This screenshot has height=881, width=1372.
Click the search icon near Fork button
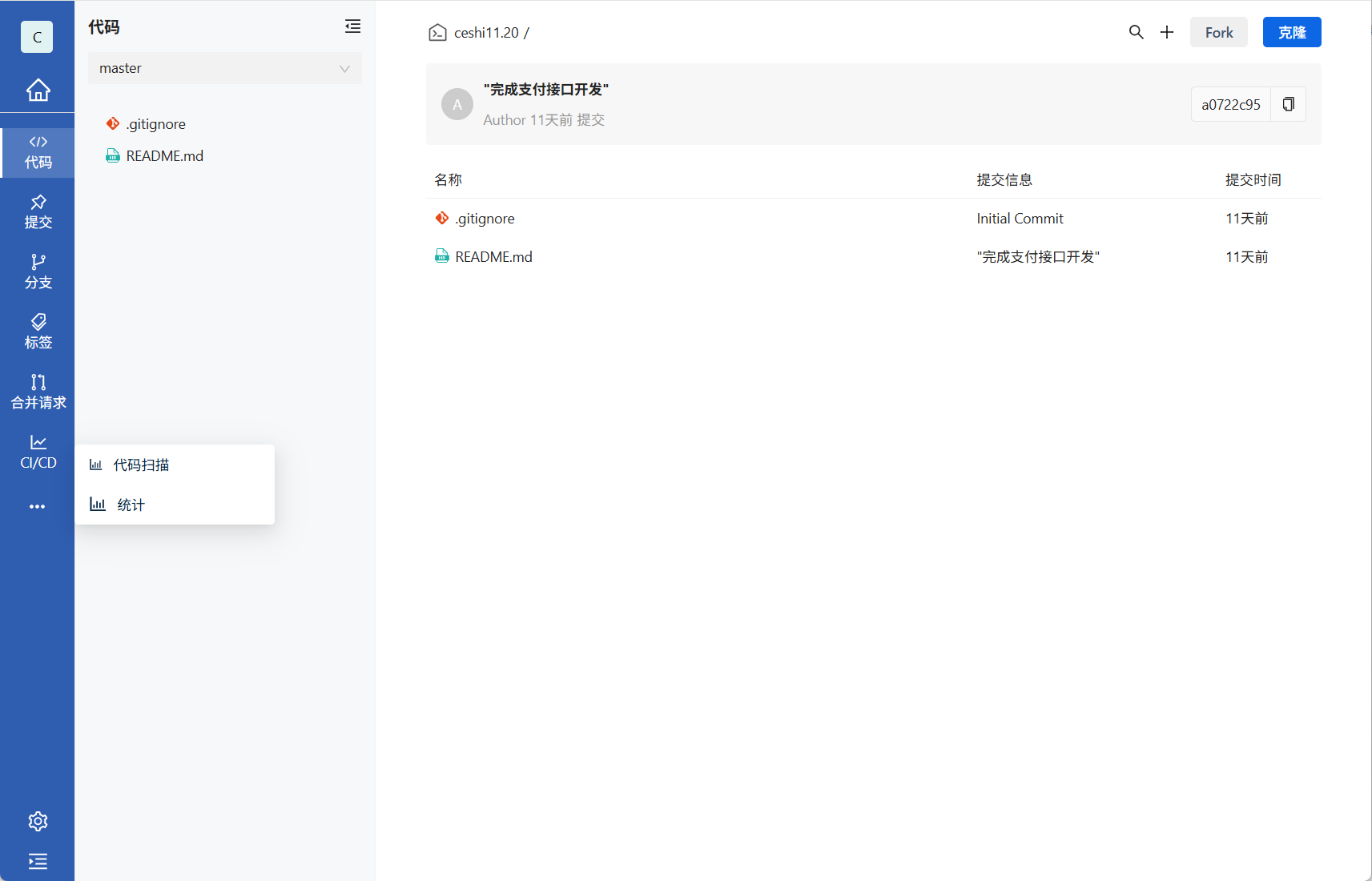pos(1137,32)
